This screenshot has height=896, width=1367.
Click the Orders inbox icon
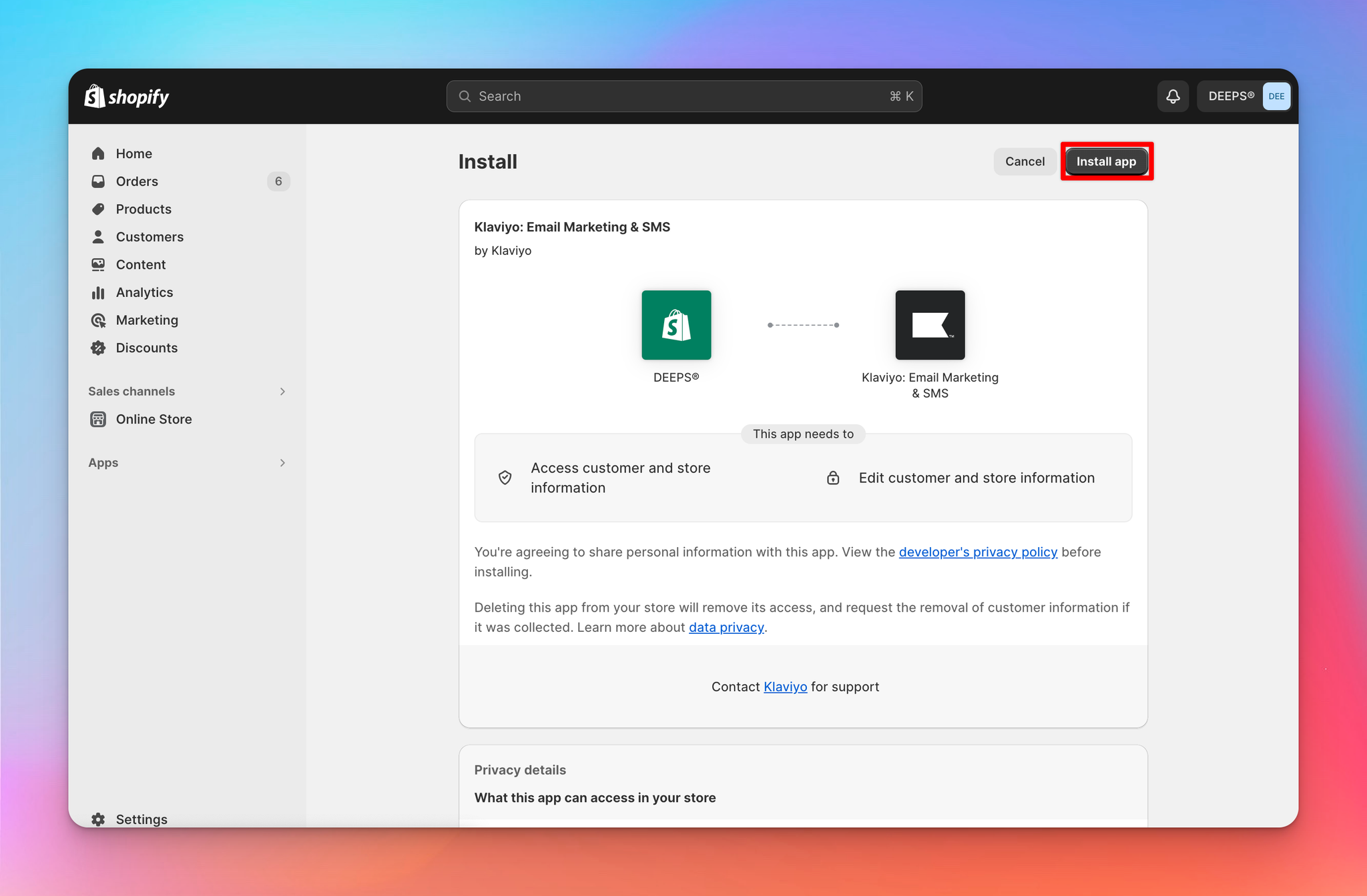98,181
